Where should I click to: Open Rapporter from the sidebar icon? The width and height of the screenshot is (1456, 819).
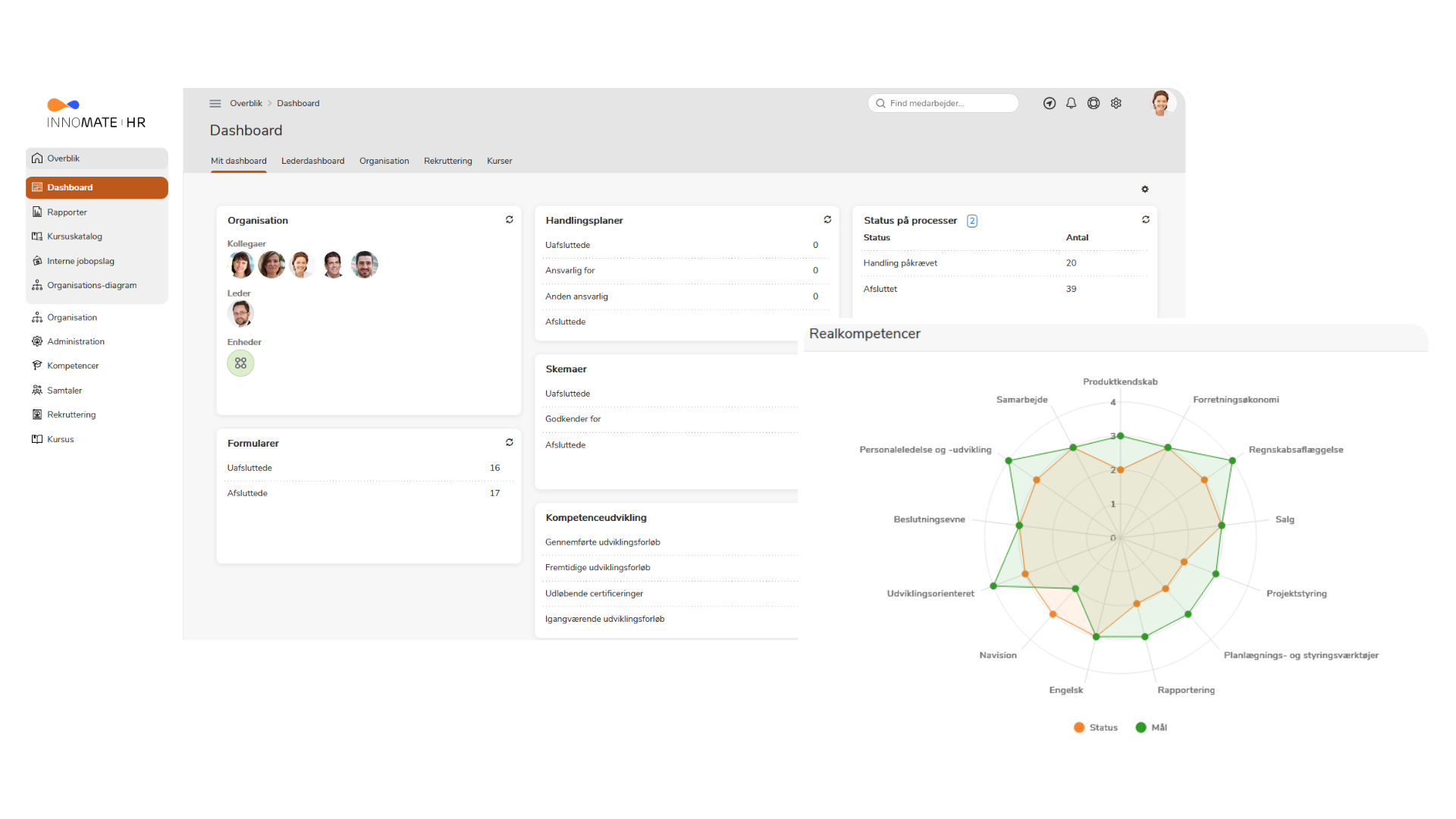(x=37, y=212)
